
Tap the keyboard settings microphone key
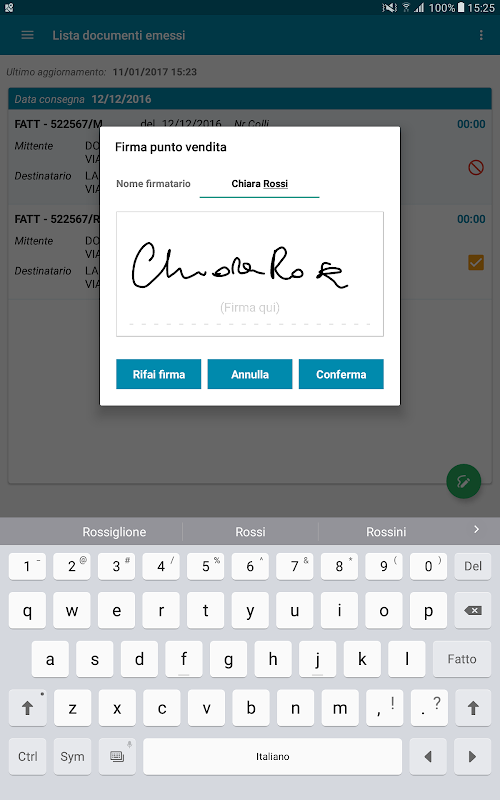click(x=117, y=756)
